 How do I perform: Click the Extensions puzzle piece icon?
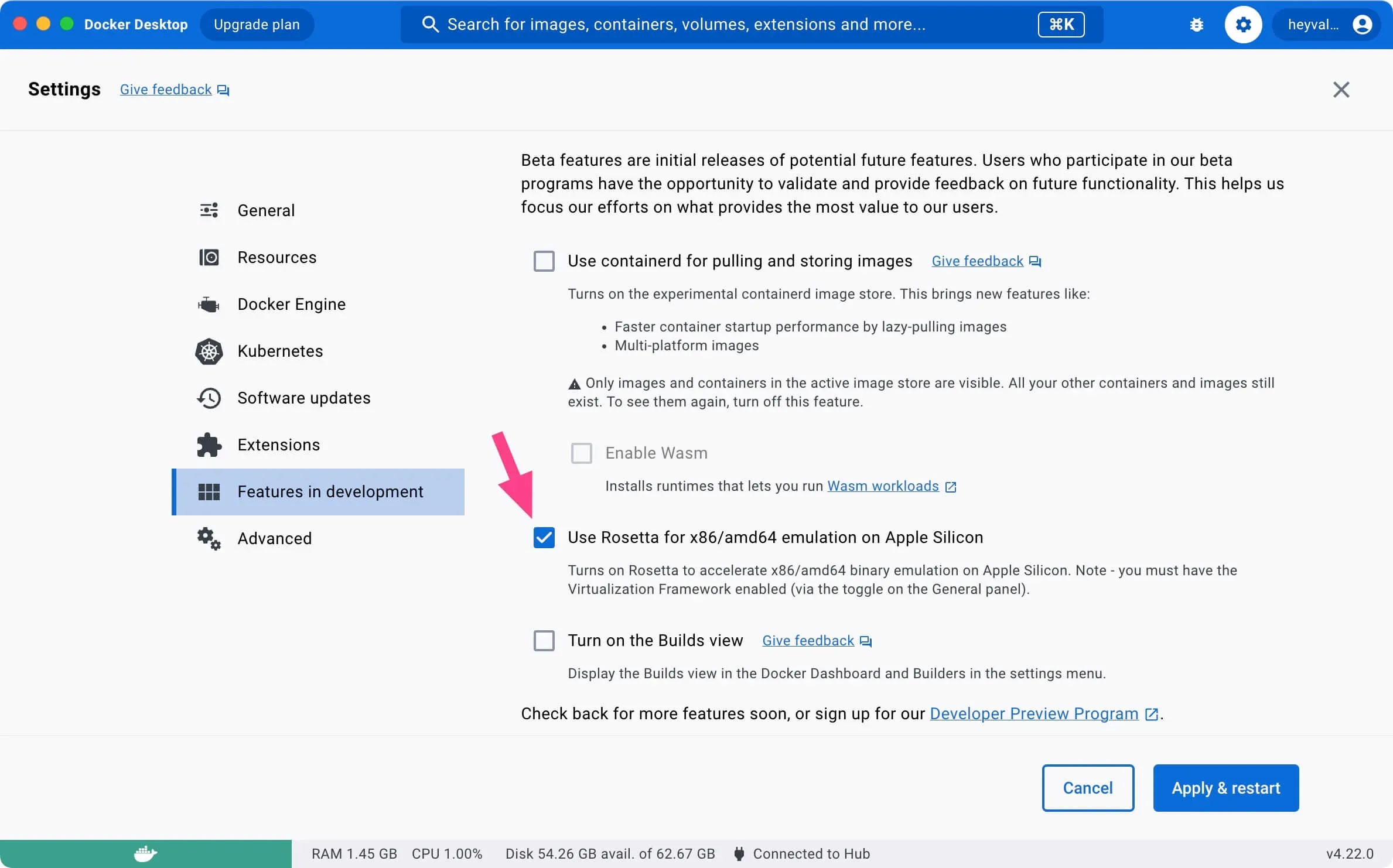tap(209, 445)
